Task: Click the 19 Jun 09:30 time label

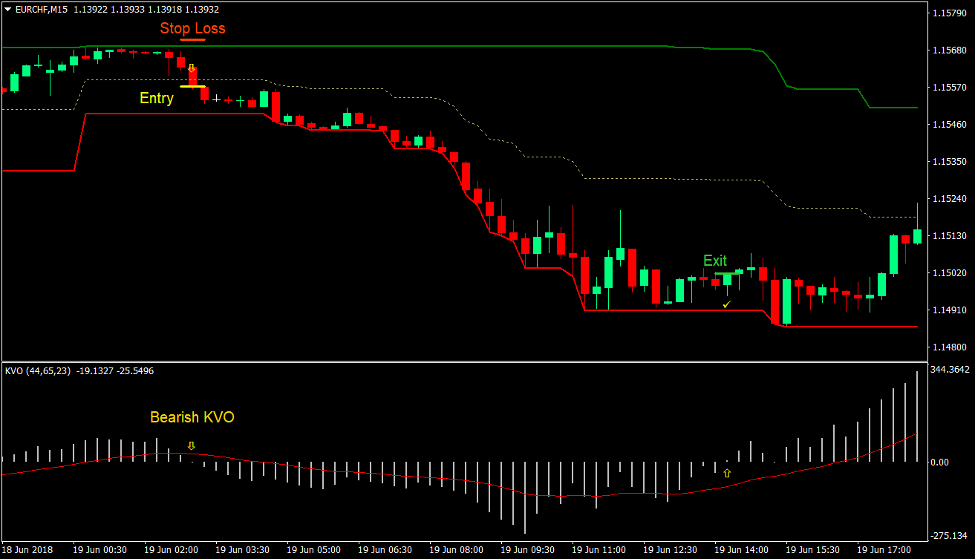Action: pyautogui.click(x=528, y=550)
